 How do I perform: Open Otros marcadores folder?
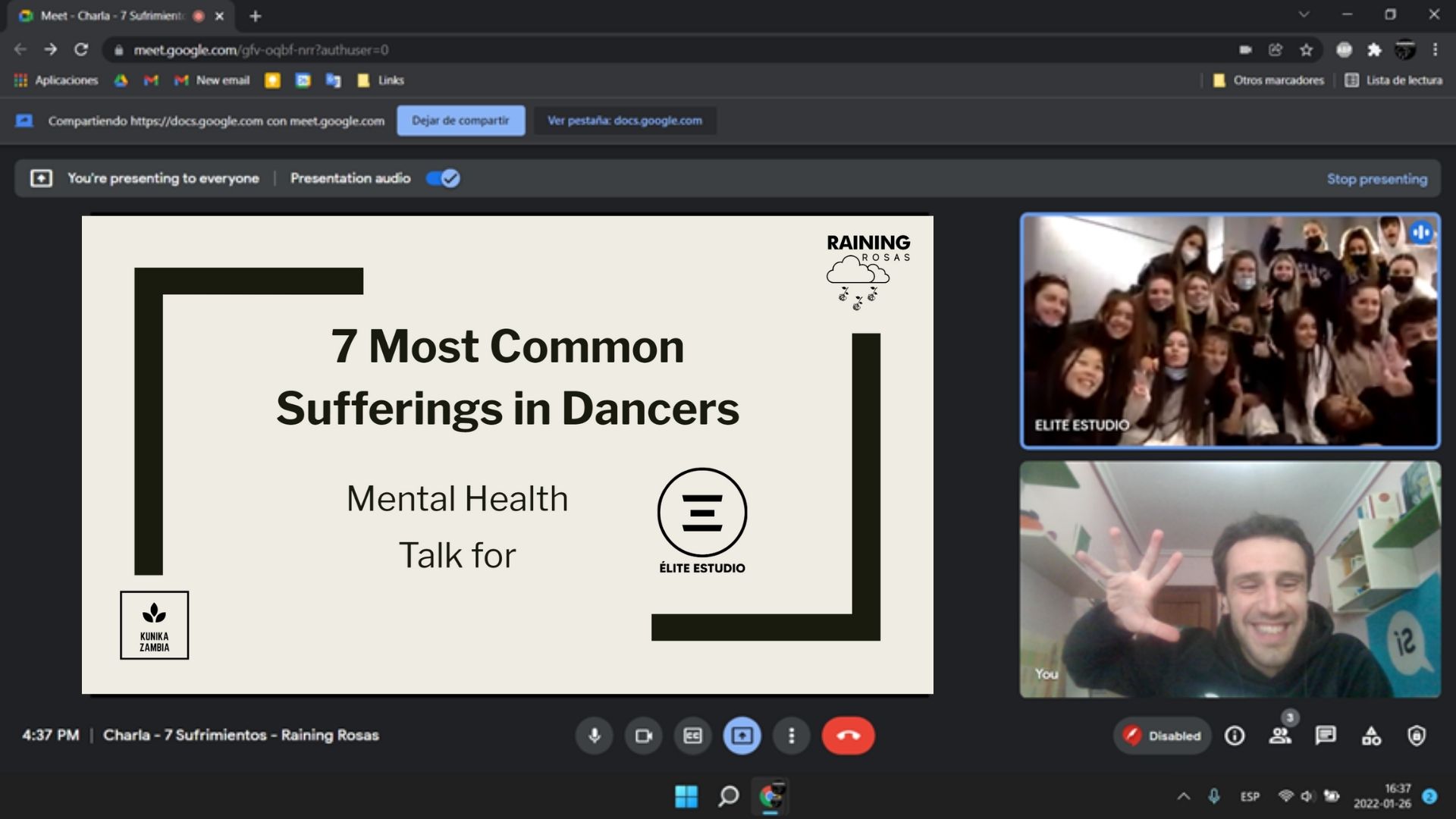[x=1268, y=80]
